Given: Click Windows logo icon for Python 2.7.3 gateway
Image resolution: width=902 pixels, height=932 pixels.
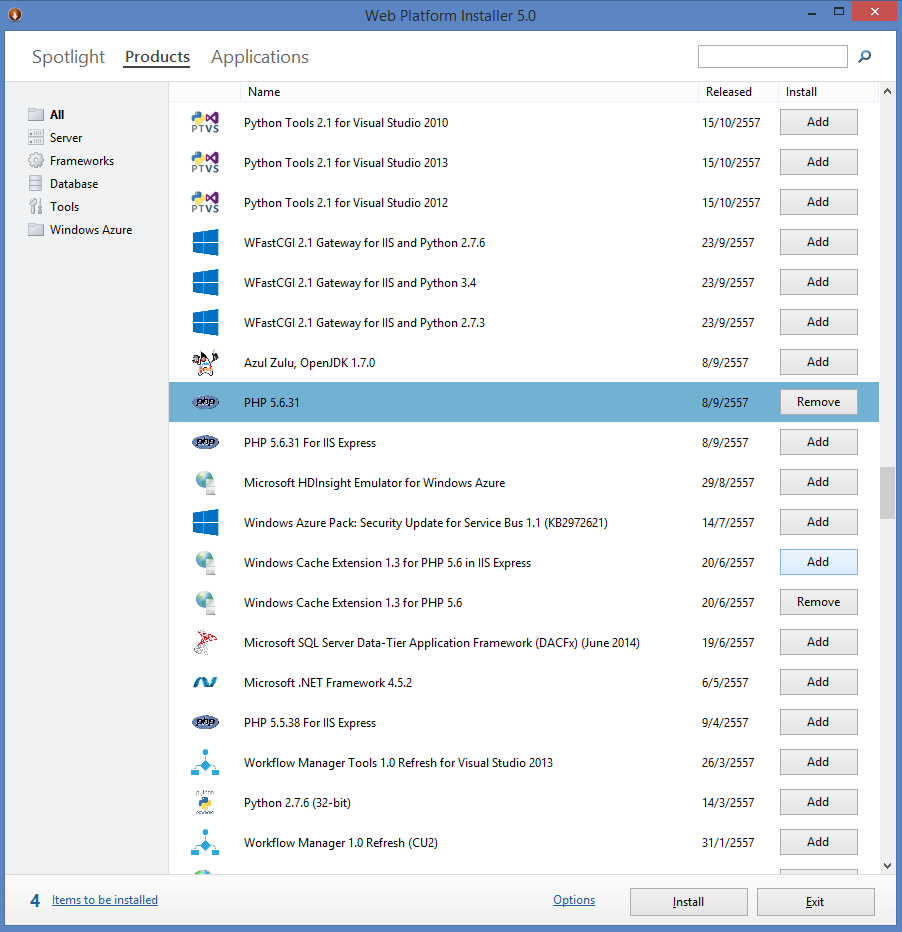Looking at the screenshot, I should point(205,323).
